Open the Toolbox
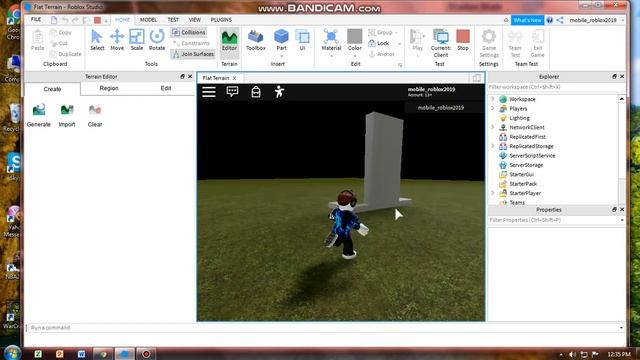Screen dimensions: 640x360 coord(256,40)
